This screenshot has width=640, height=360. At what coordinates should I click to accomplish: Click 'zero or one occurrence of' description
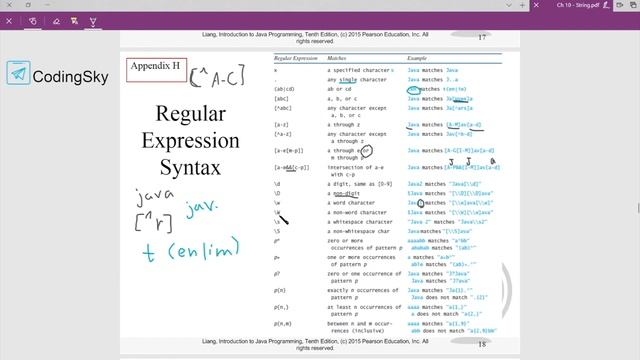click(364, 274)
